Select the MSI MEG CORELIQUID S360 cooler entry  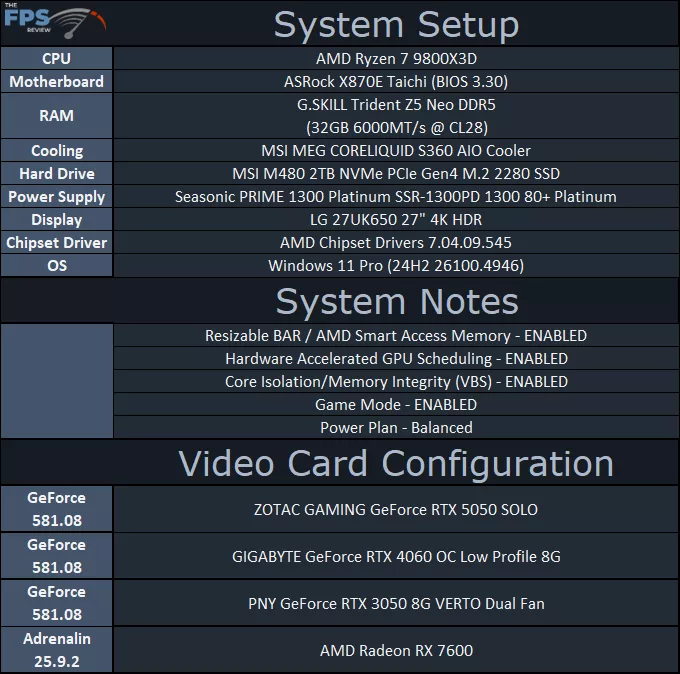(395, 151)
